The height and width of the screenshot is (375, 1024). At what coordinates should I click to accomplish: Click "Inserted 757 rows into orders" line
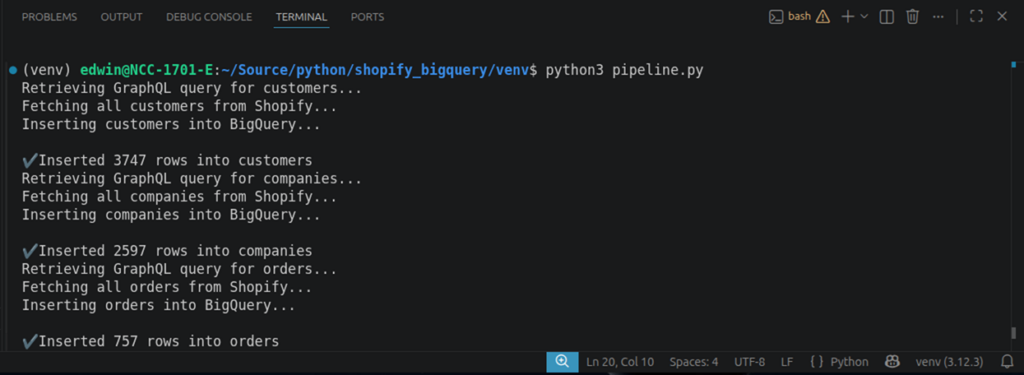pos(150,341)
